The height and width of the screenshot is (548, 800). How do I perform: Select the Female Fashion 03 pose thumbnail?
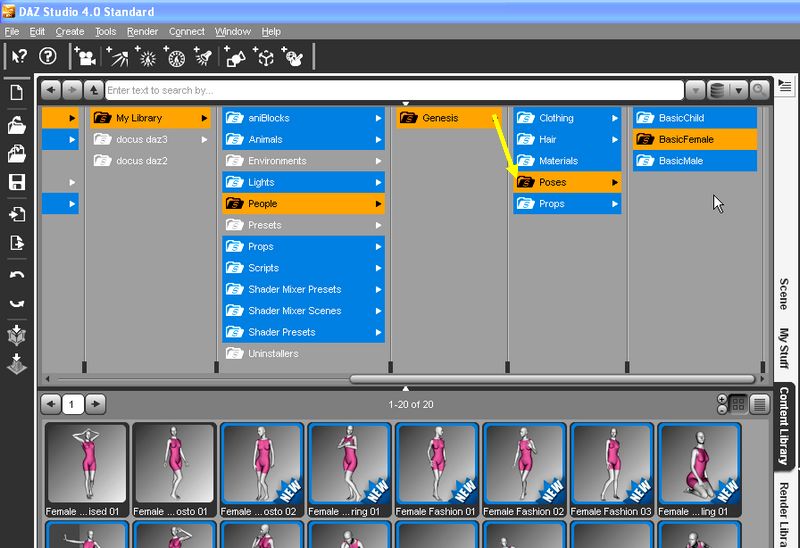click(612, 470)
